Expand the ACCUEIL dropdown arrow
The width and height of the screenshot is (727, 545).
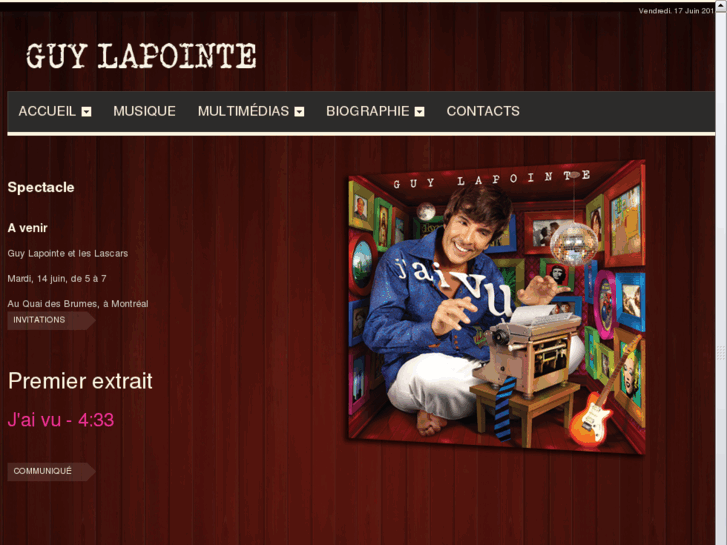[86, 112]
